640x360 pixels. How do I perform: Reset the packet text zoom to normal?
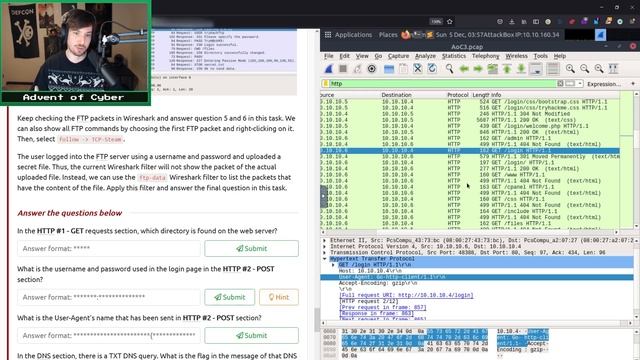coord(599,69)
